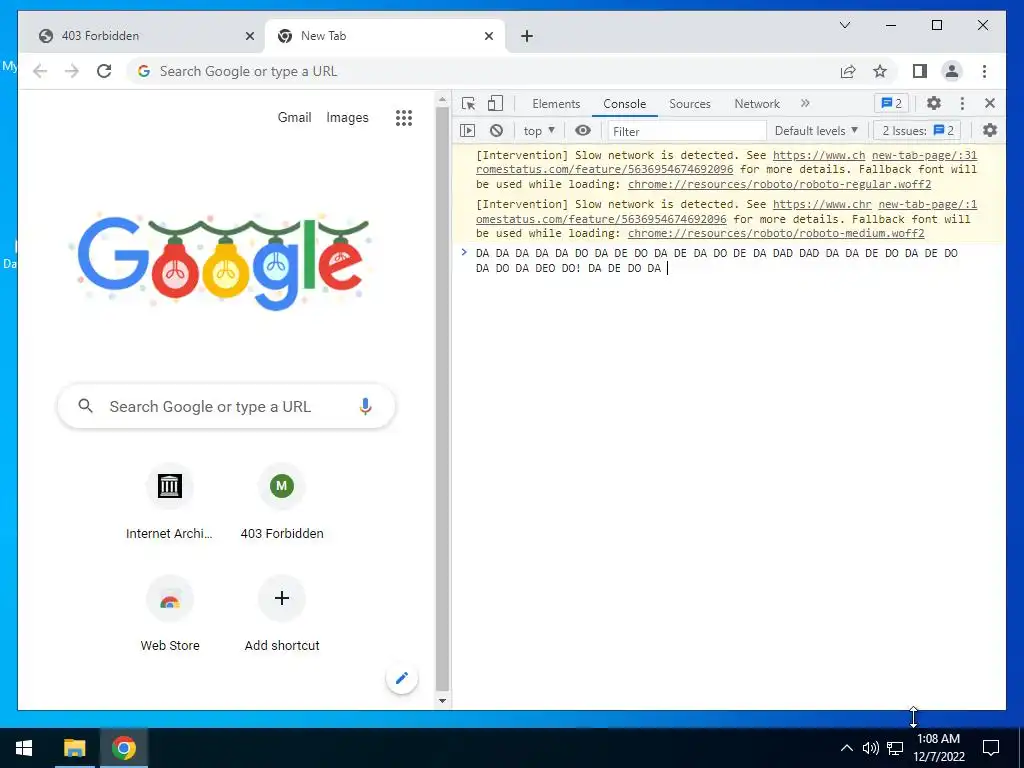Open File Explorer from taskbar
Viewport: 1024px width, 768px height.
coord(74,748)
